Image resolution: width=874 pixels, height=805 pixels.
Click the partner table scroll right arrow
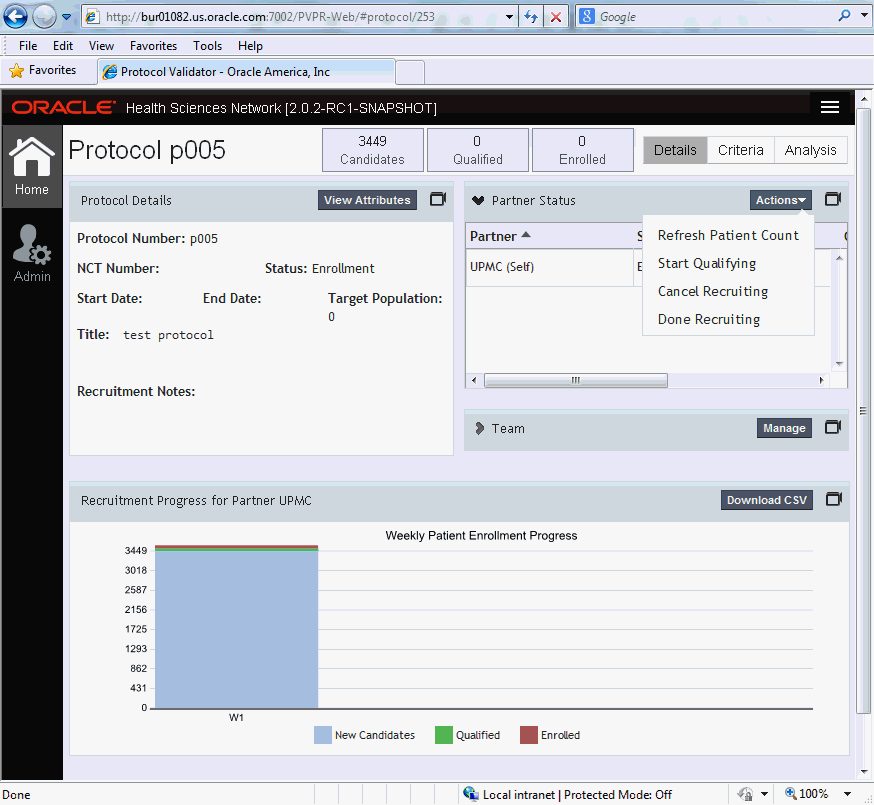pyautogui.click(x=821, y=380)
